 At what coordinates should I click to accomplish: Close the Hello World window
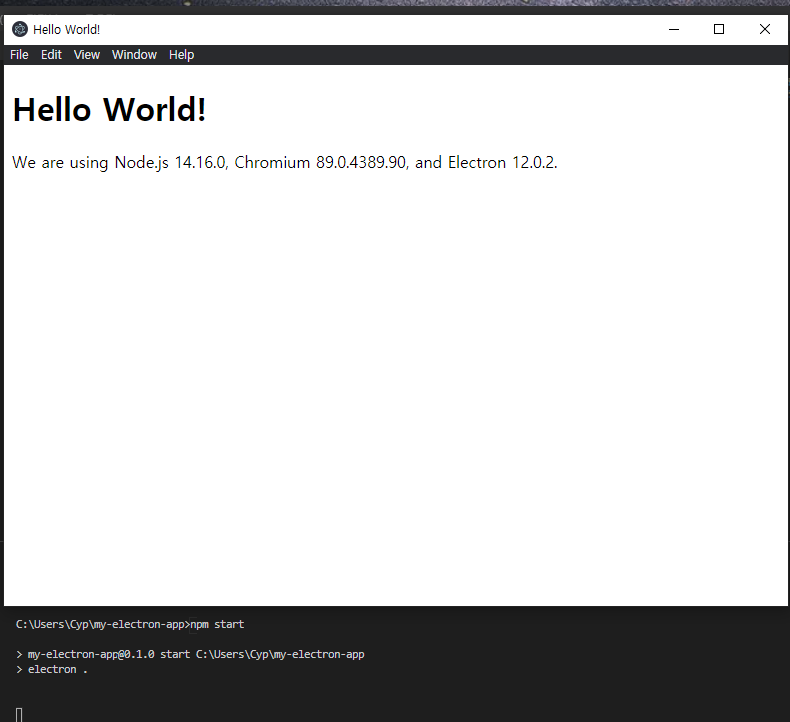click(x=765, y=29)
